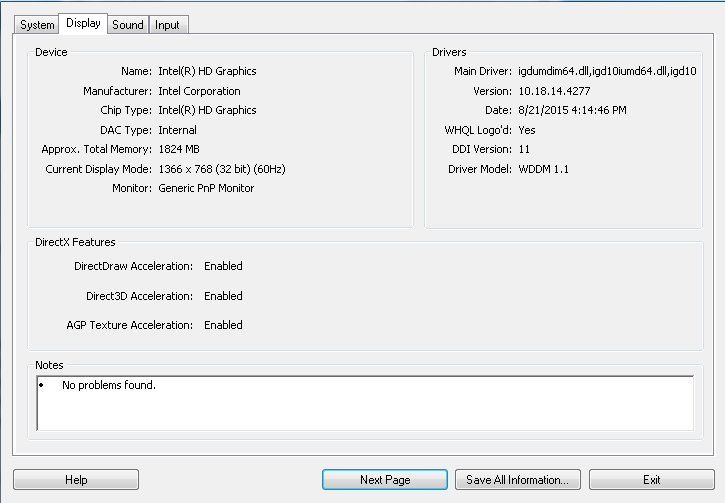This screenshot has height=503, width=725.
Task: Select the 'No problems found.' note
Action: (x=109, y=385)
